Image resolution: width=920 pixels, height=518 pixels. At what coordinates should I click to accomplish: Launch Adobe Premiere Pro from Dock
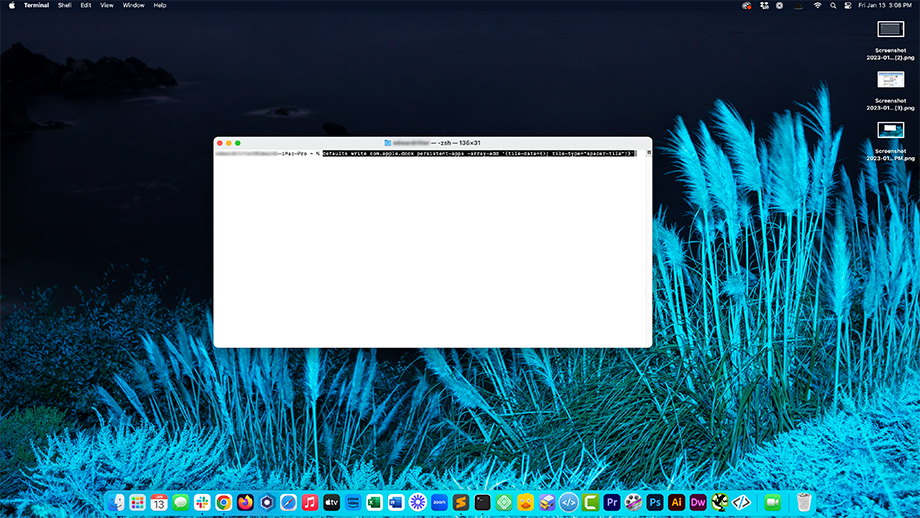611,502
